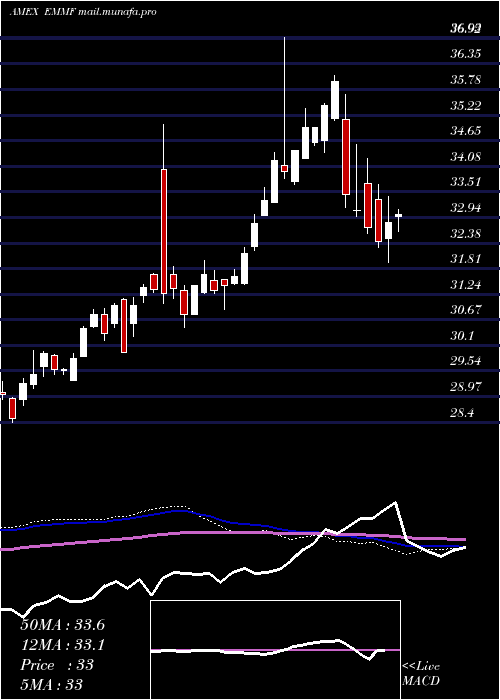Select the 30.1 price axis label
Screen dimensions: 500x700
coord(462,335)
